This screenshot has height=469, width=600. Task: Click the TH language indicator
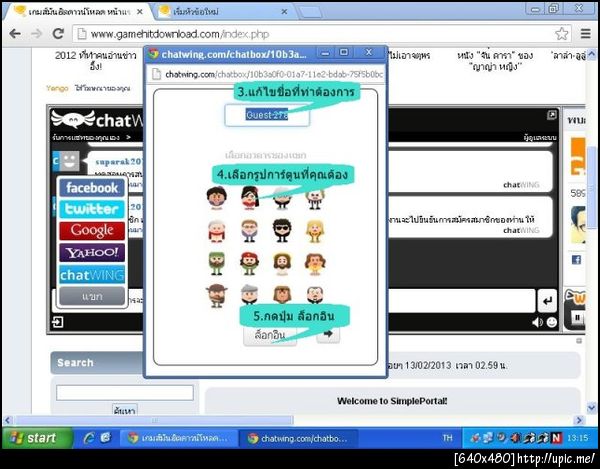tap(447, 438)
